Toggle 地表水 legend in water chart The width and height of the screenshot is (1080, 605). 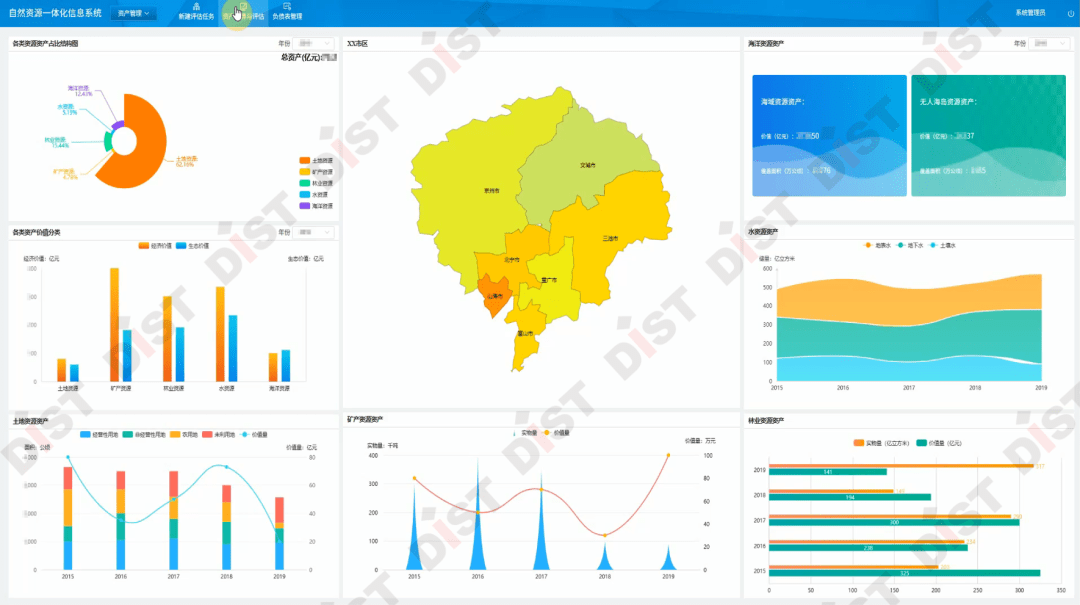point(878,245)
